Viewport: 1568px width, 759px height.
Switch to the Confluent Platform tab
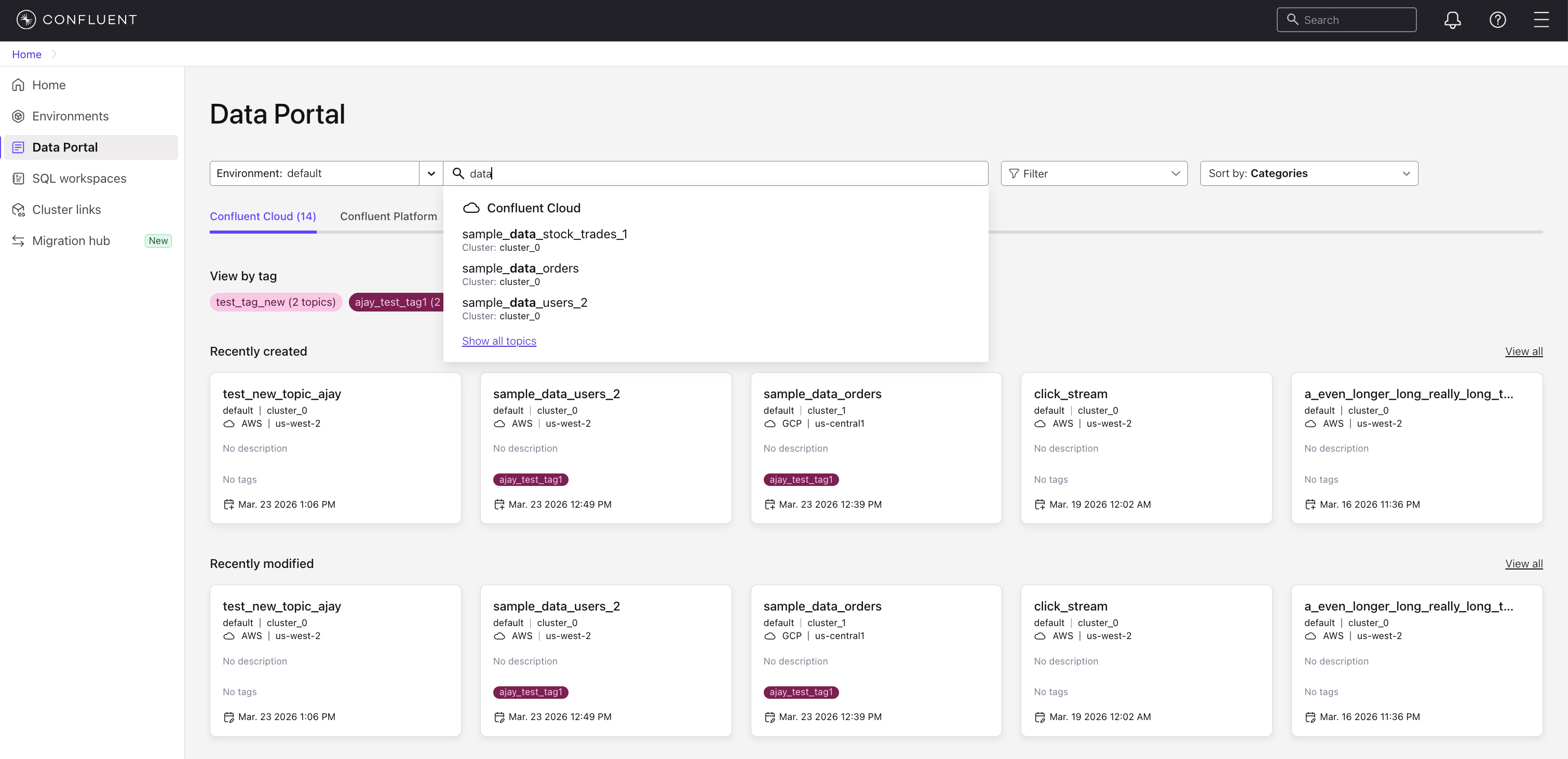[x=388, y=216]
